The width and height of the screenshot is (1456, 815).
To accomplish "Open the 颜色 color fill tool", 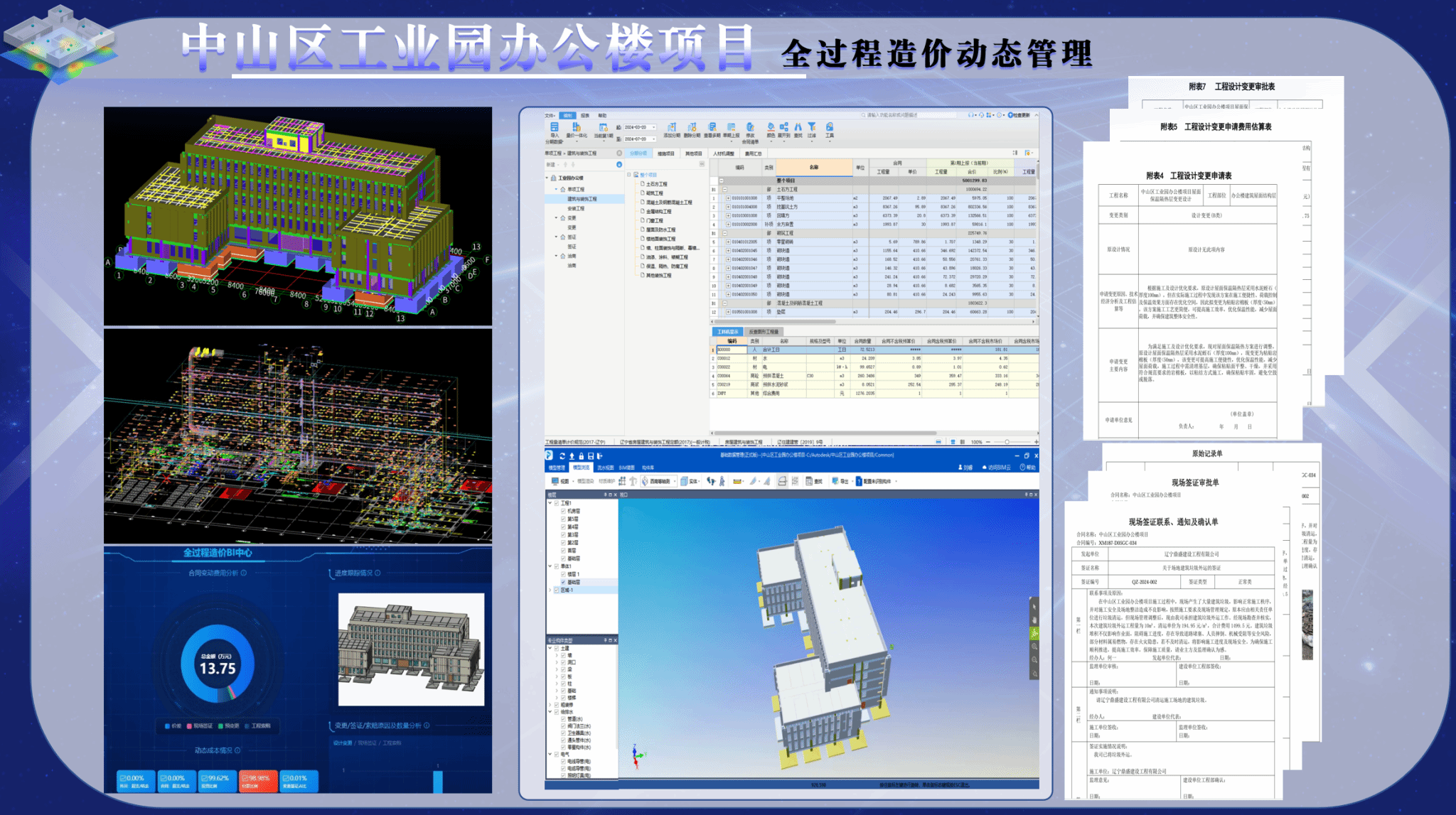I will pos(771,127).
